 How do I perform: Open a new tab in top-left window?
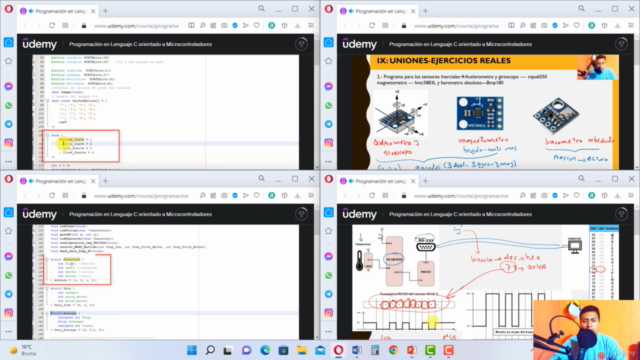(x=105, y=11)
